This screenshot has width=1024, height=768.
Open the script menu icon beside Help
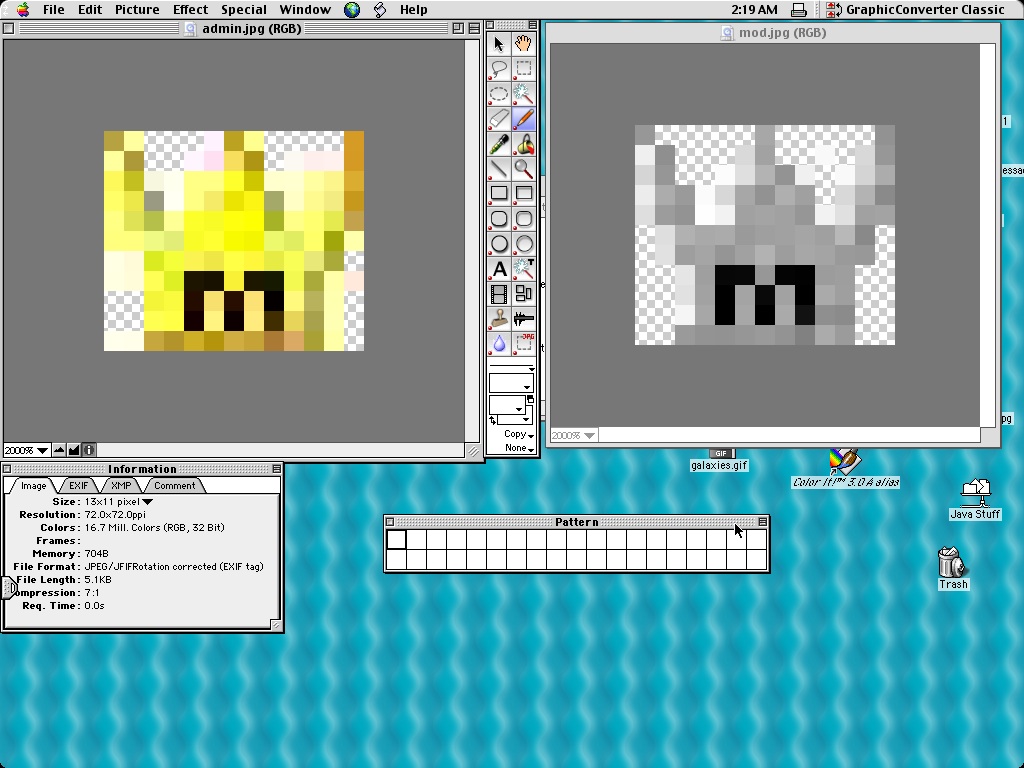pyautogui.click(x=380, y=10)
